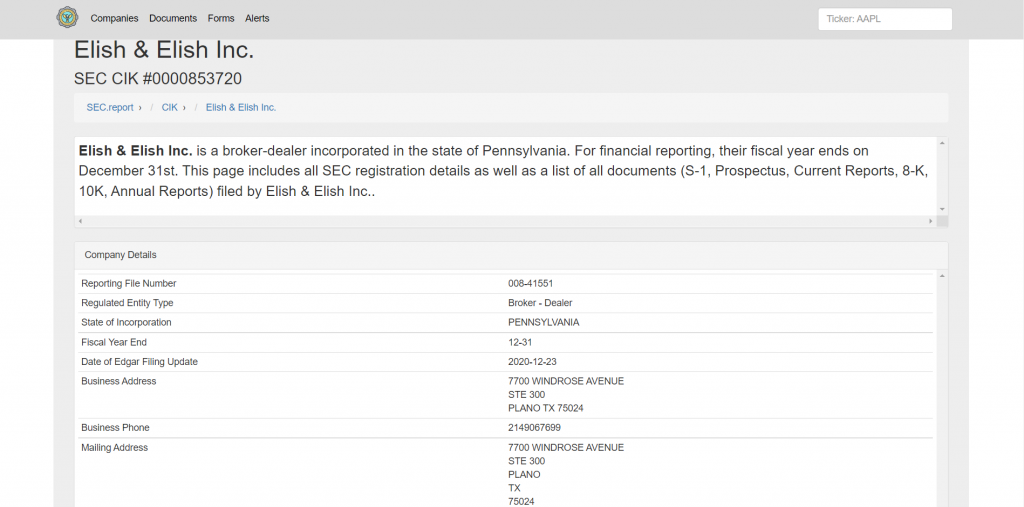1024x507 pixels.
Task: Focus the Ticker search input field
Action: click(884, 19)
